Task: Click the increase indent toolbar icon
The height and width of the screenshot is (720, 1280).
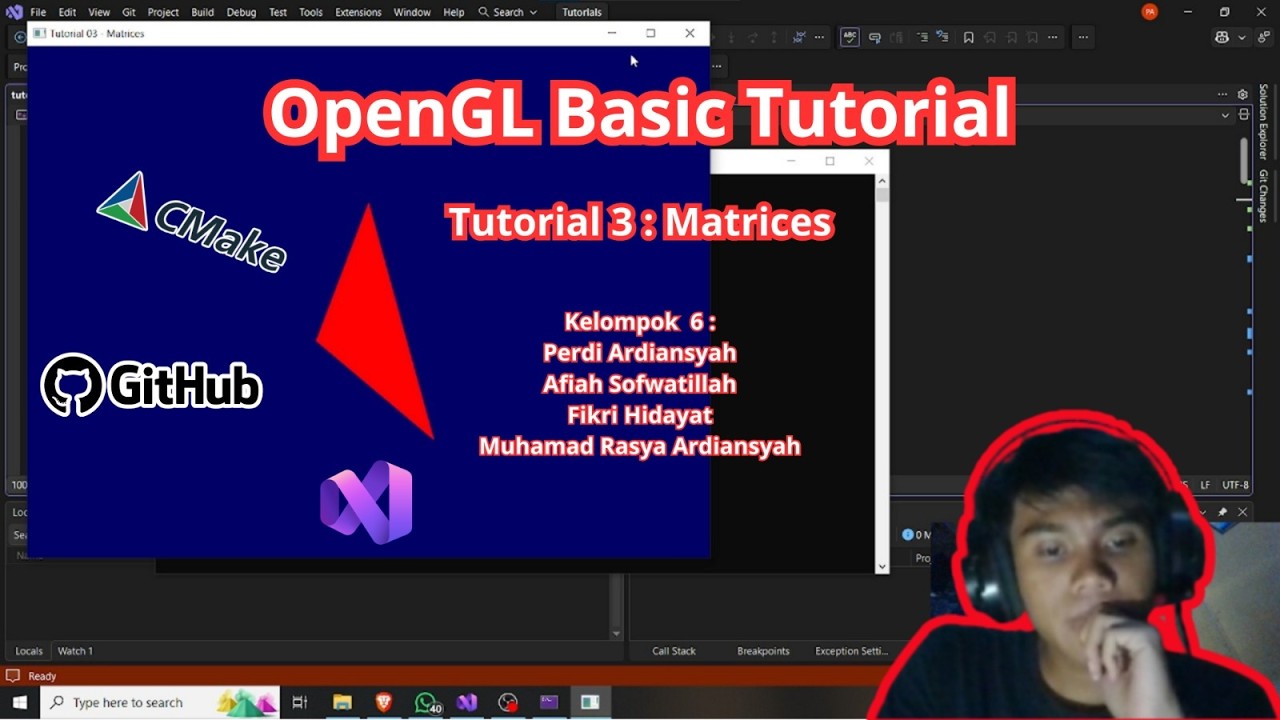Action: pos(922,38)
